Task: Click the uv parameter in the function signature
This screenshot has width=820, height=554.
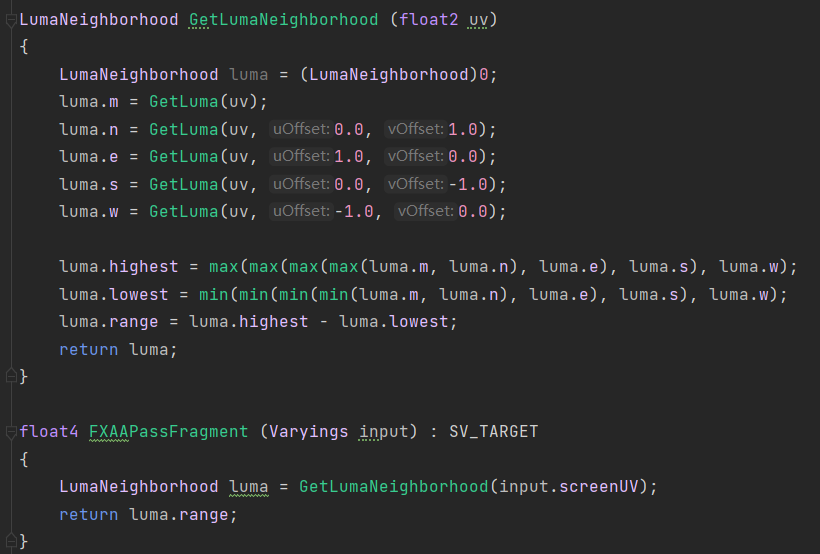Action: (477, 20)
